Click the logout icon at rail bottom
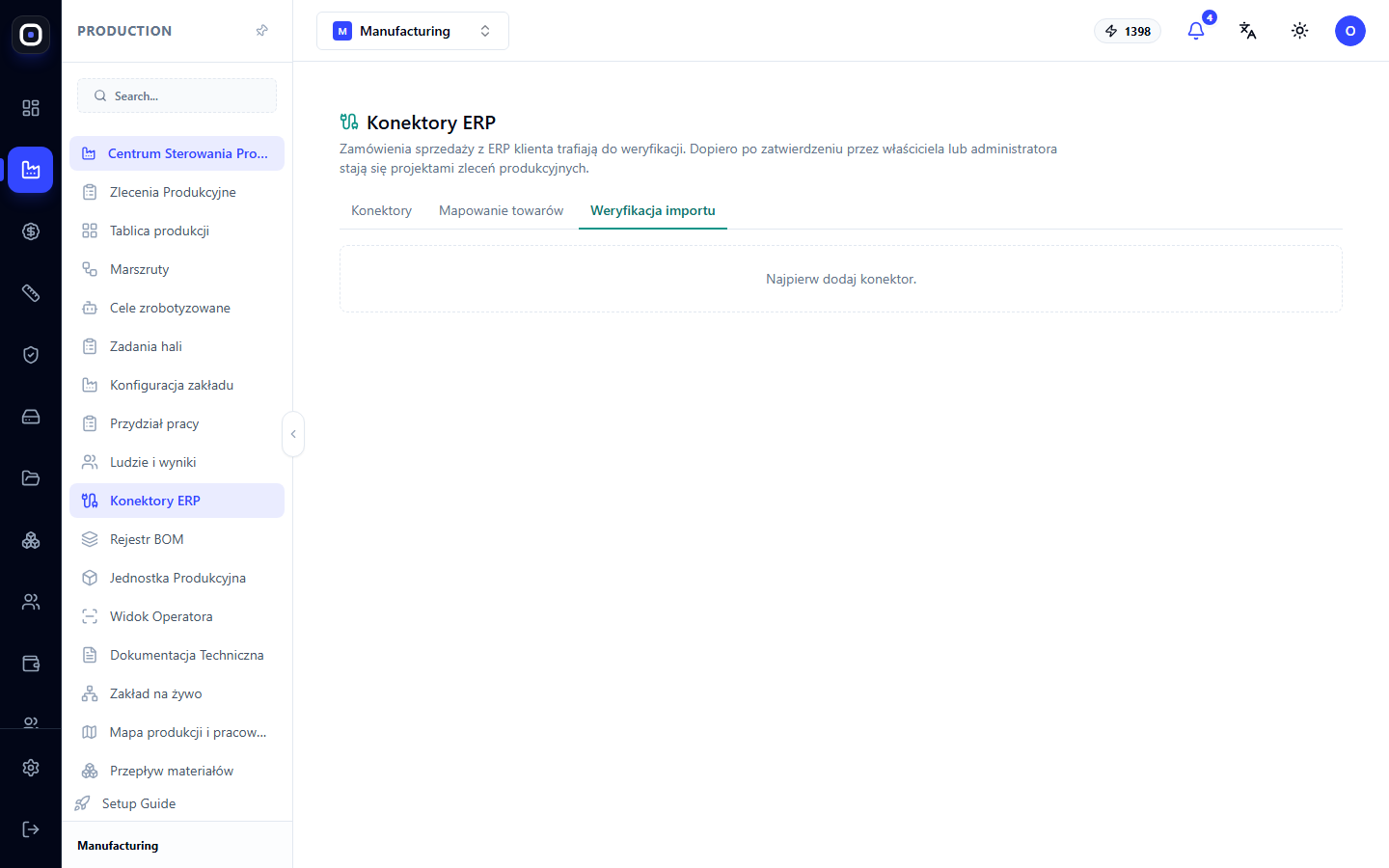Image resolution: width=1389 pixels, height=868 pixels. point(31,829)
